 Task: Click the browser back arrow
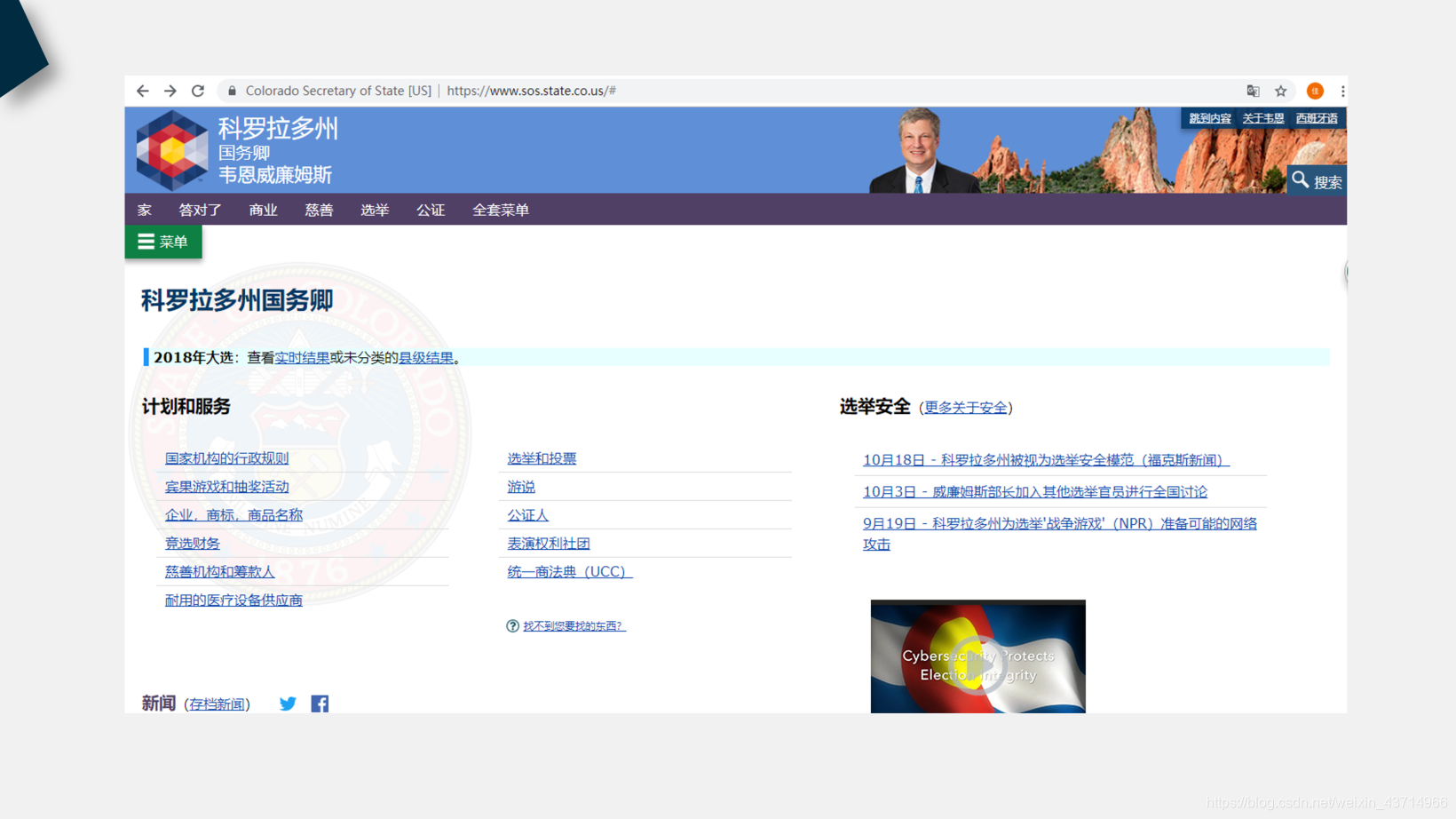tap(142, 91)
